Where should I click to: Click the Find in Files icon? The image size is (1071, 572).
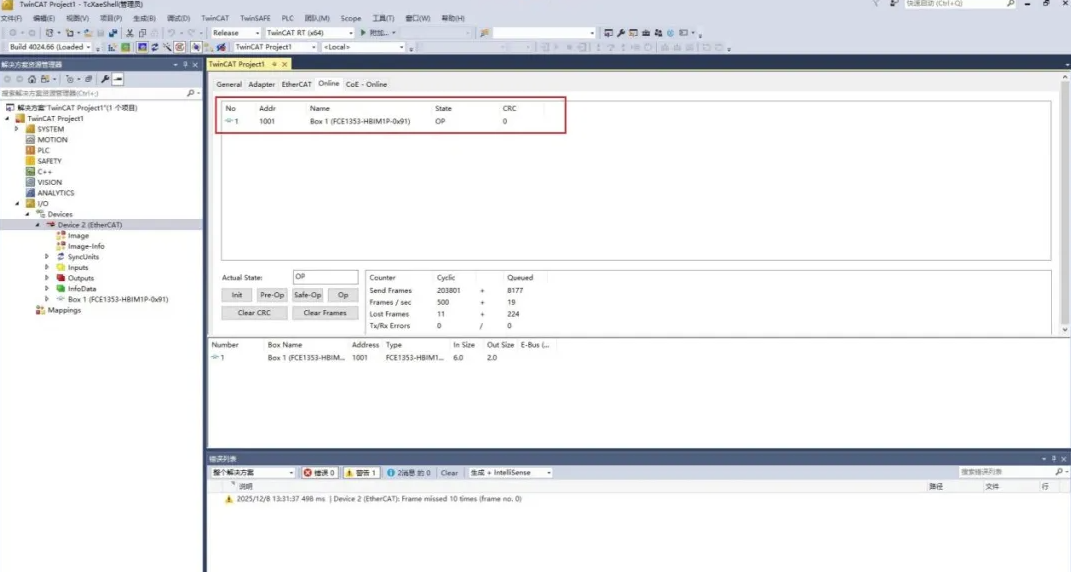click(484, 33)
